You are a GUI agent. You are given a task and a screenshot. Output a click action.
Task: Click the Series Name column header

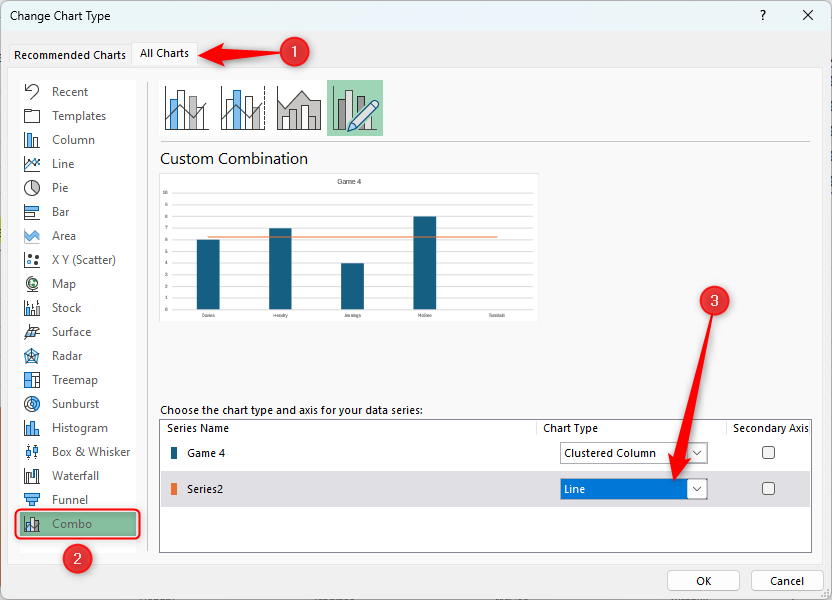click(x=198, y=428)
